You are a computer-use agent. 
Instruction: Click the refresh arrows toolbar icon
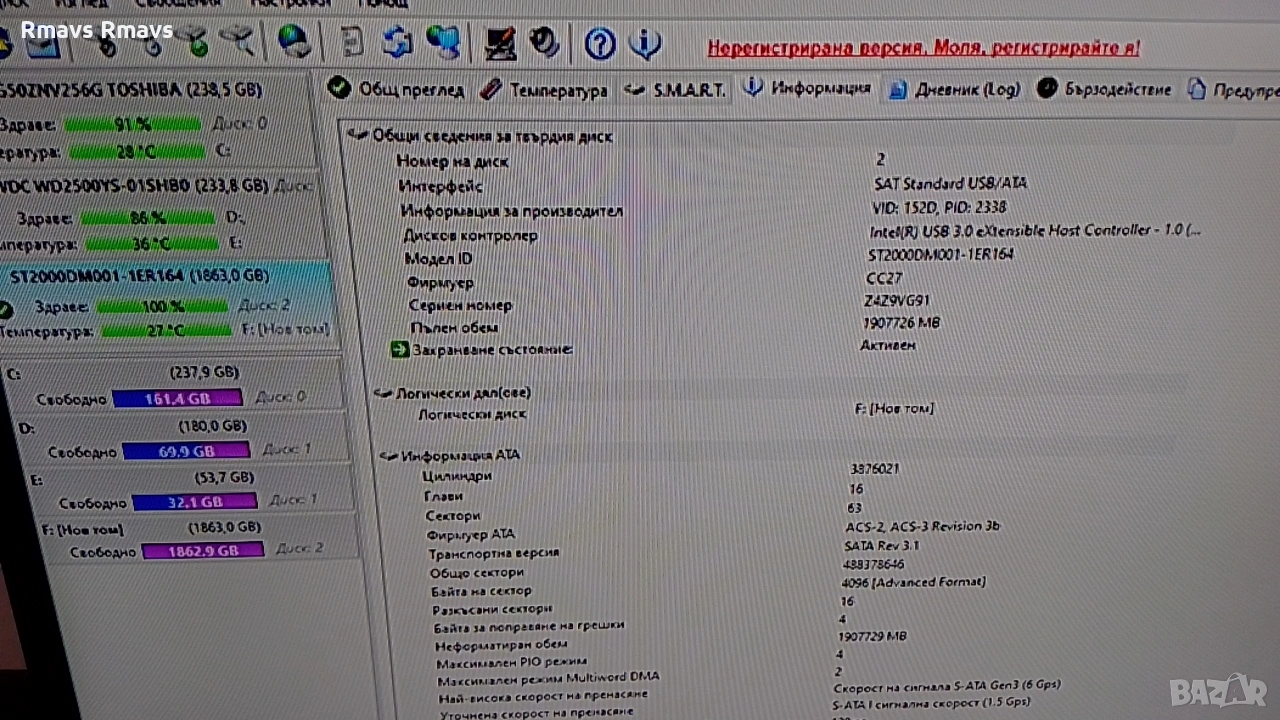(x=397, y=42)
